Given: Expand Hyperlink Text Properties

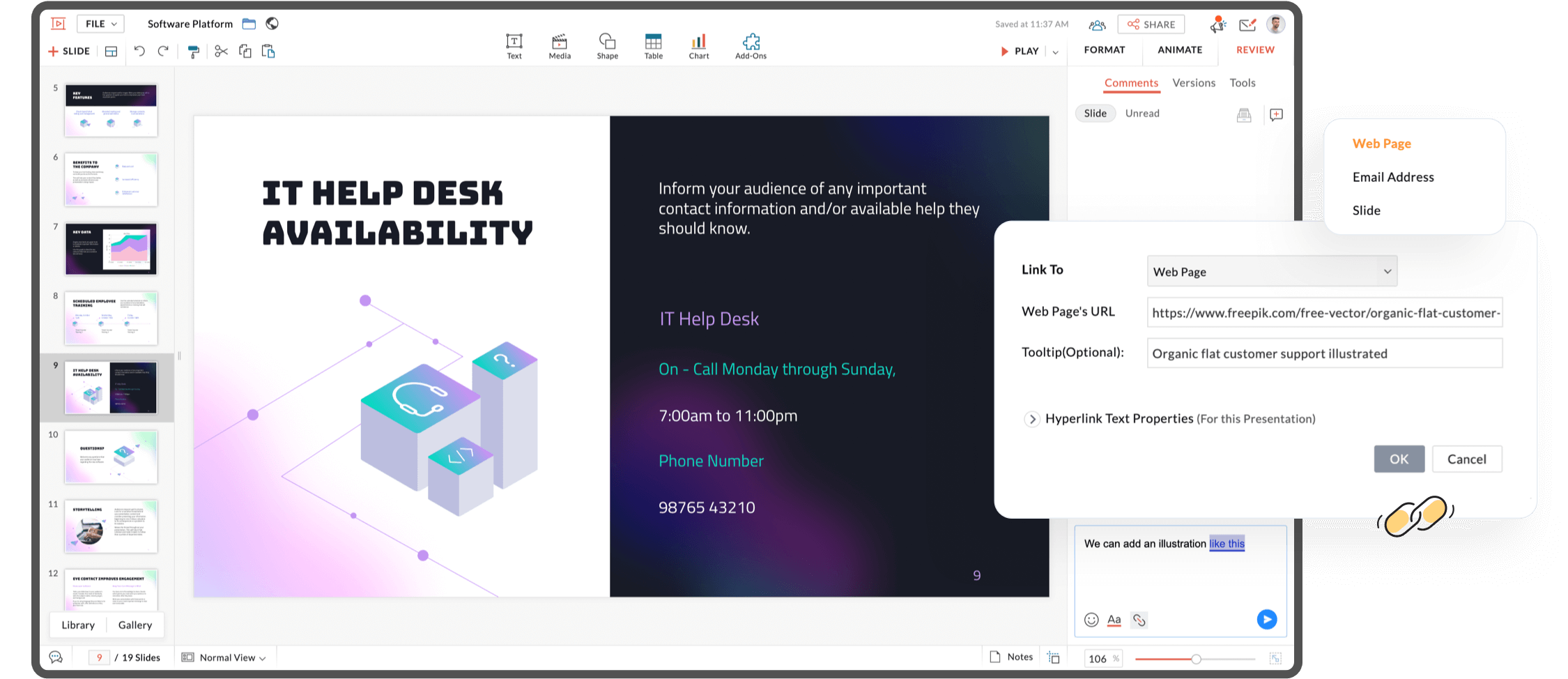Looking at the screenshot, I should 1032,419.
